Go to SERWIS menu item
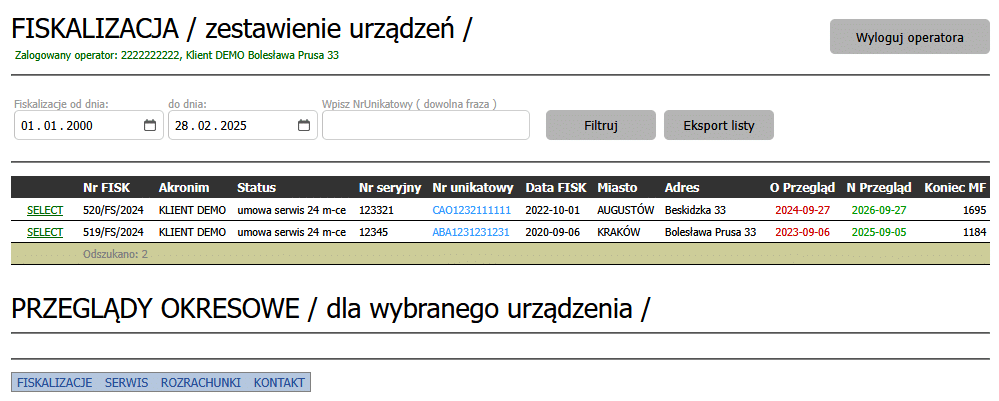The image size is (999, 401). [x=126, y=383]
